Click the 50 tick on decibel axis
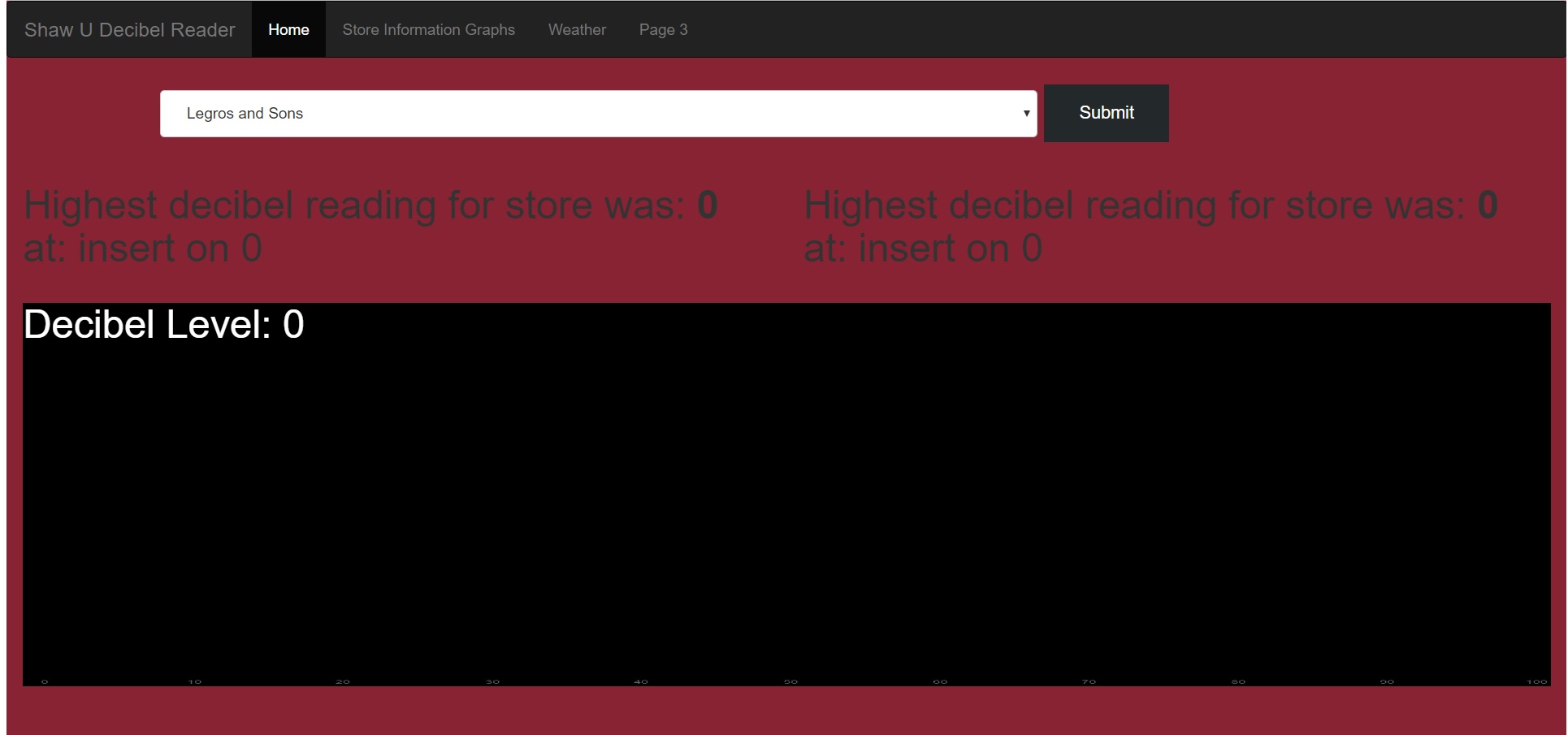1568x735 pixels. [x=790, y=681]
